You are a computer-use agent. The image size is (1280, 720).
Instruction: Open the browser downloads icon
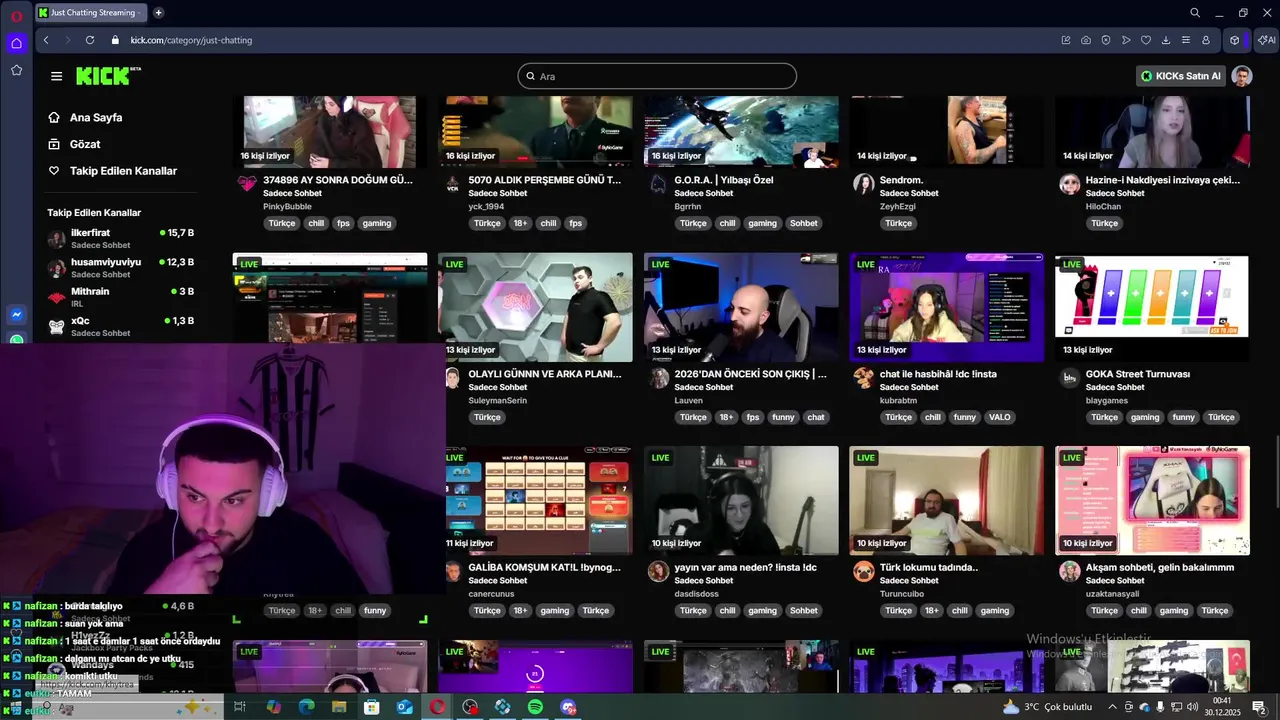coord(1166,40)
